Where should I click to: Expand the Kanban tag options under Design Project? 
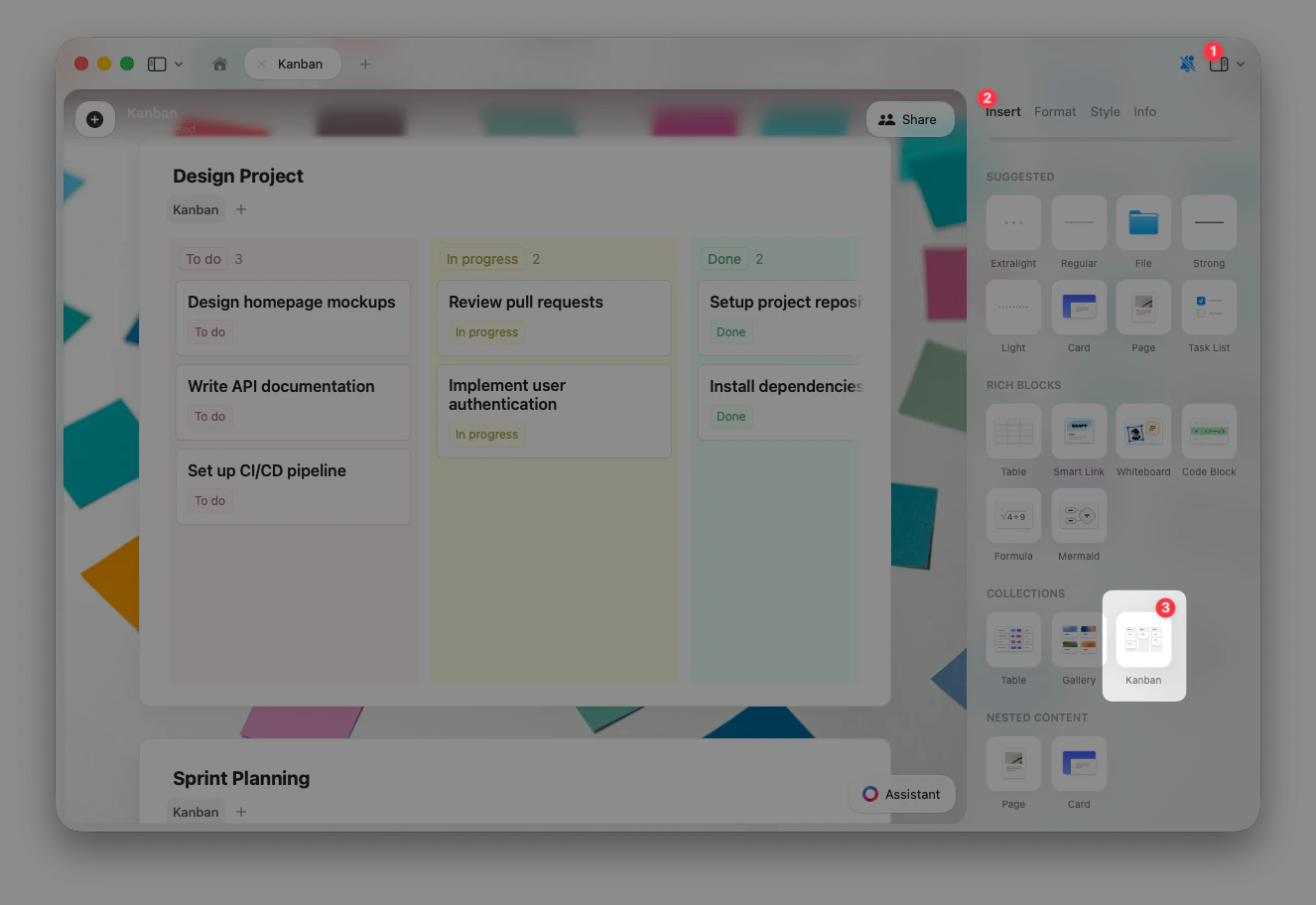[240, 209]
